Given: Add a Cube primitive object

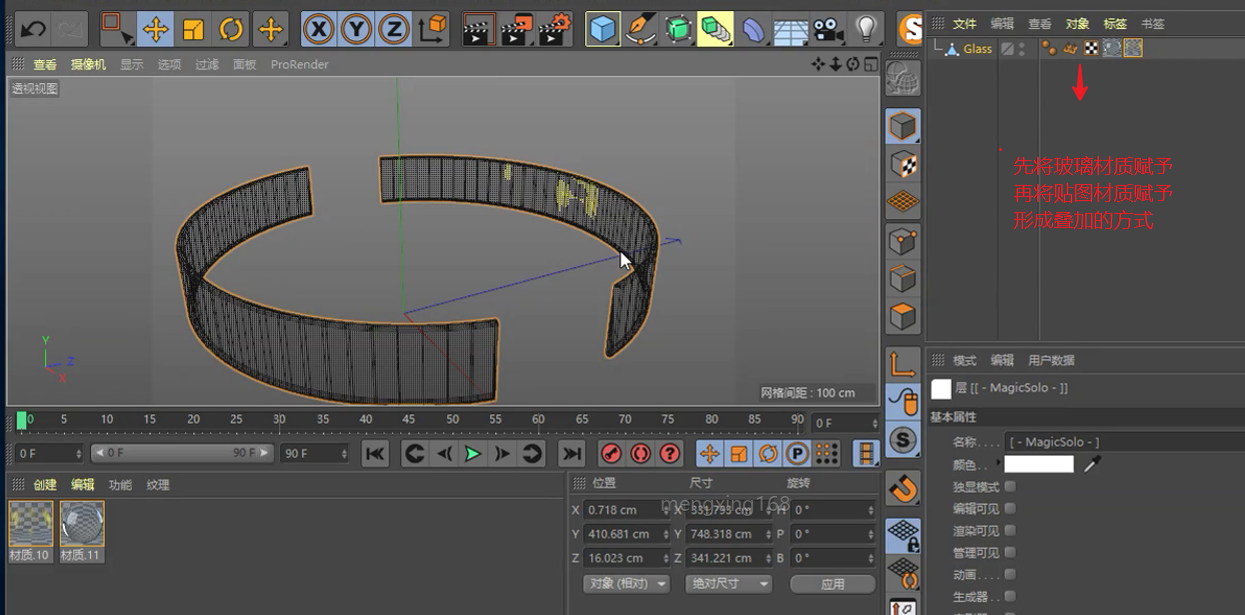Looking at the screenshot, I should pos(602,29).
